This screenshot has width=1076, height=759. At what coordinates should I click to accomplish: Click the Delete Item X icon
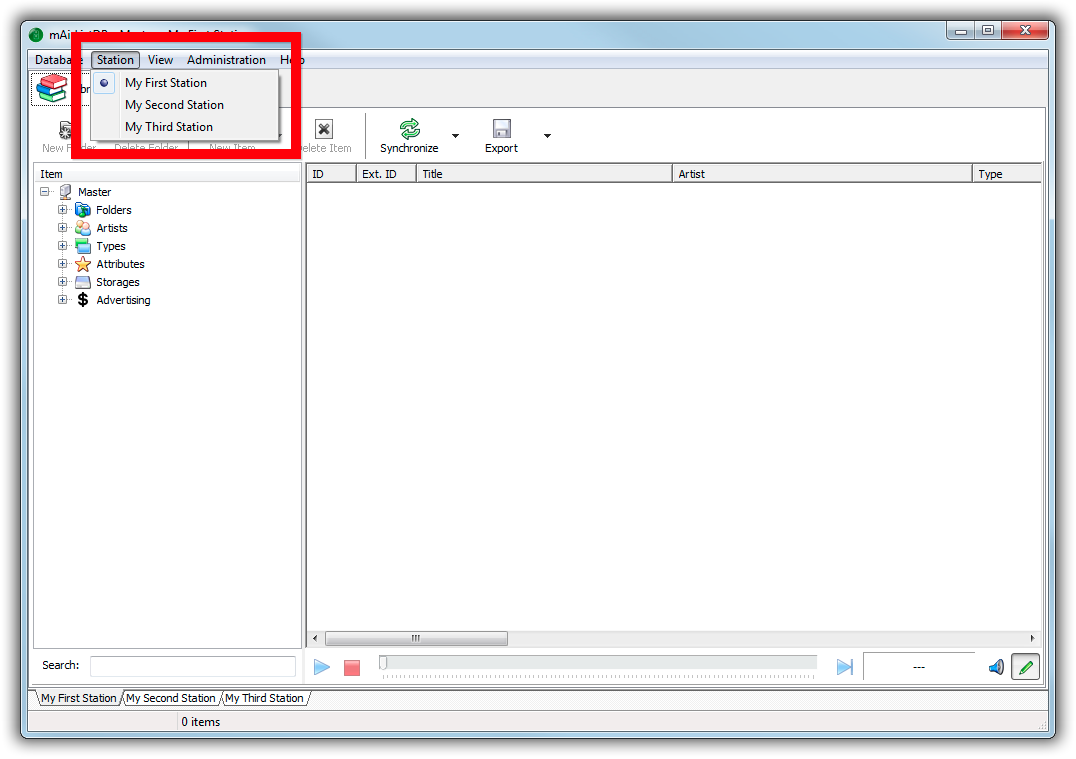coord(324,129)
